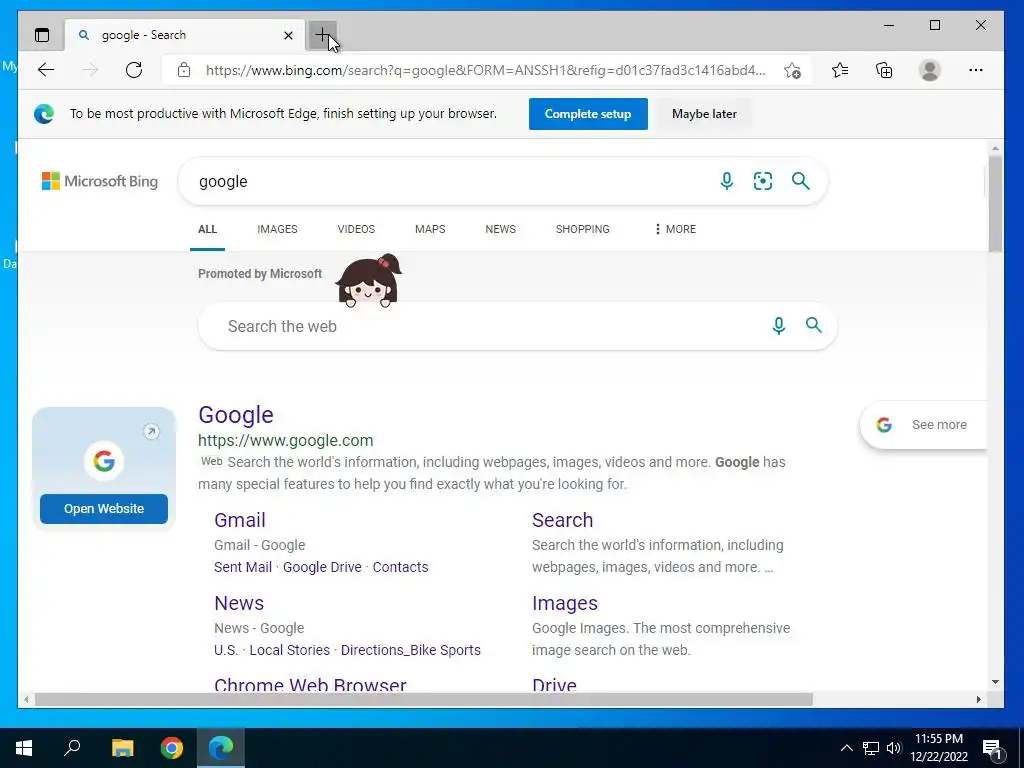Viewport: 1024px width, 768px height.
Task: Show hidden tray icons chevron
Action: 846,748
